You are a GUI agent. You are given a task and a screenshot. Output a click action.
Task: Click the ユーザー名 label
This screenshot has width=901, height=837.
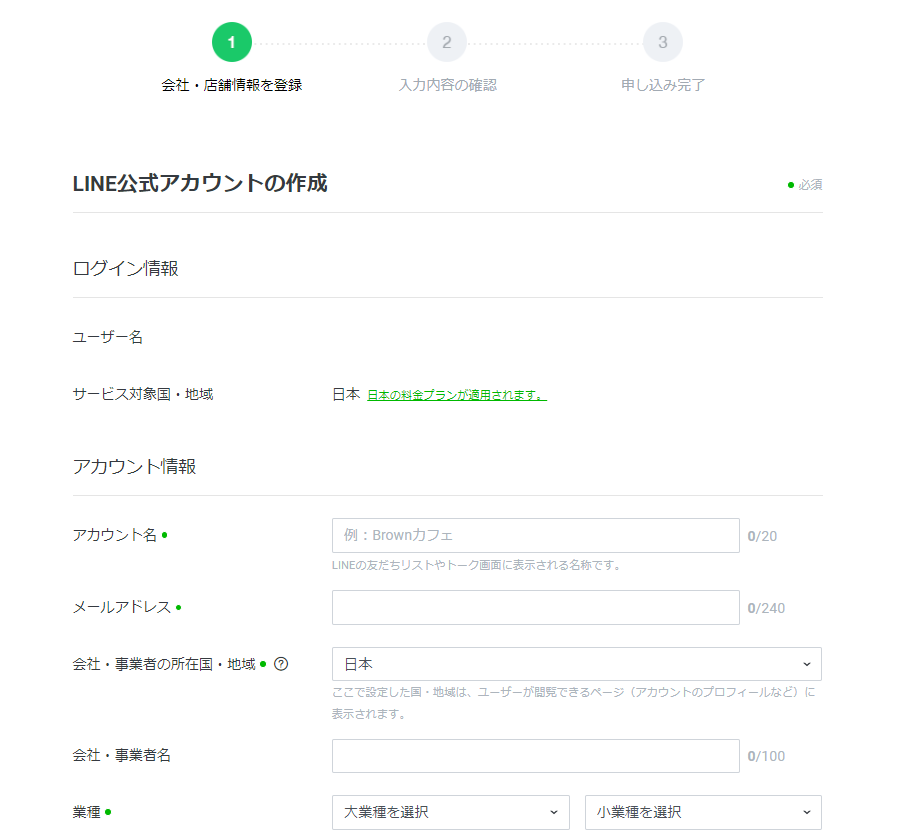(x=107, y=337)
